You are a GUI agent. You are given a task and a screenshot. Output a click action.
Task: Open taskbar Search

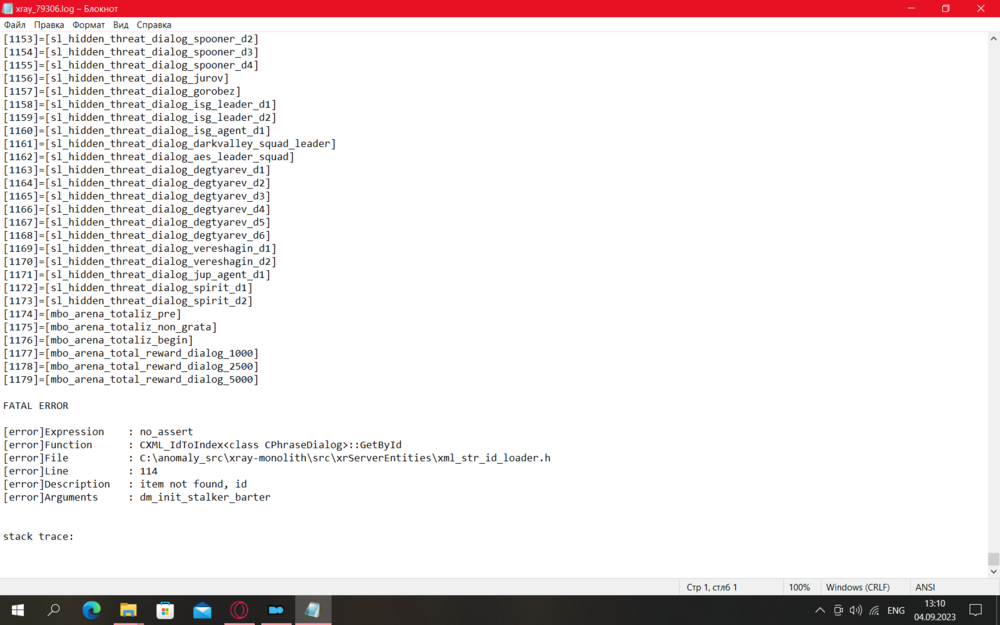pyautogui.click(x=54, y=610)
